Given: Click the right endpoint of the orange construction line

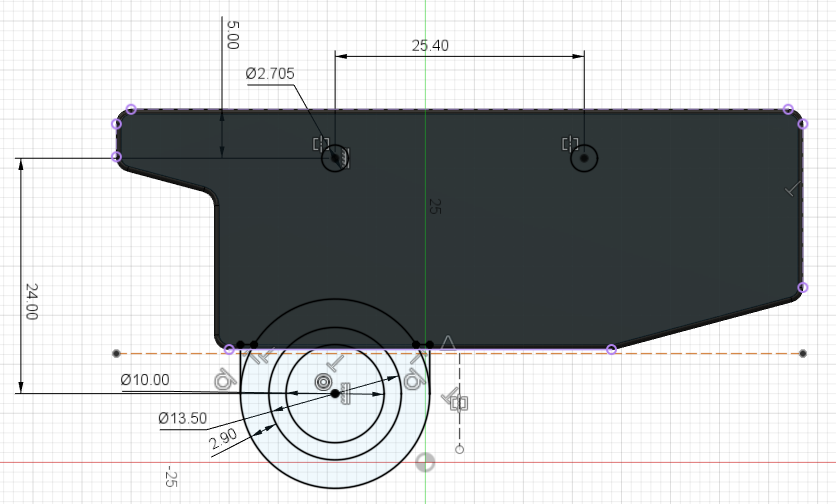Looking at the screenshot, I should point(803,353).
